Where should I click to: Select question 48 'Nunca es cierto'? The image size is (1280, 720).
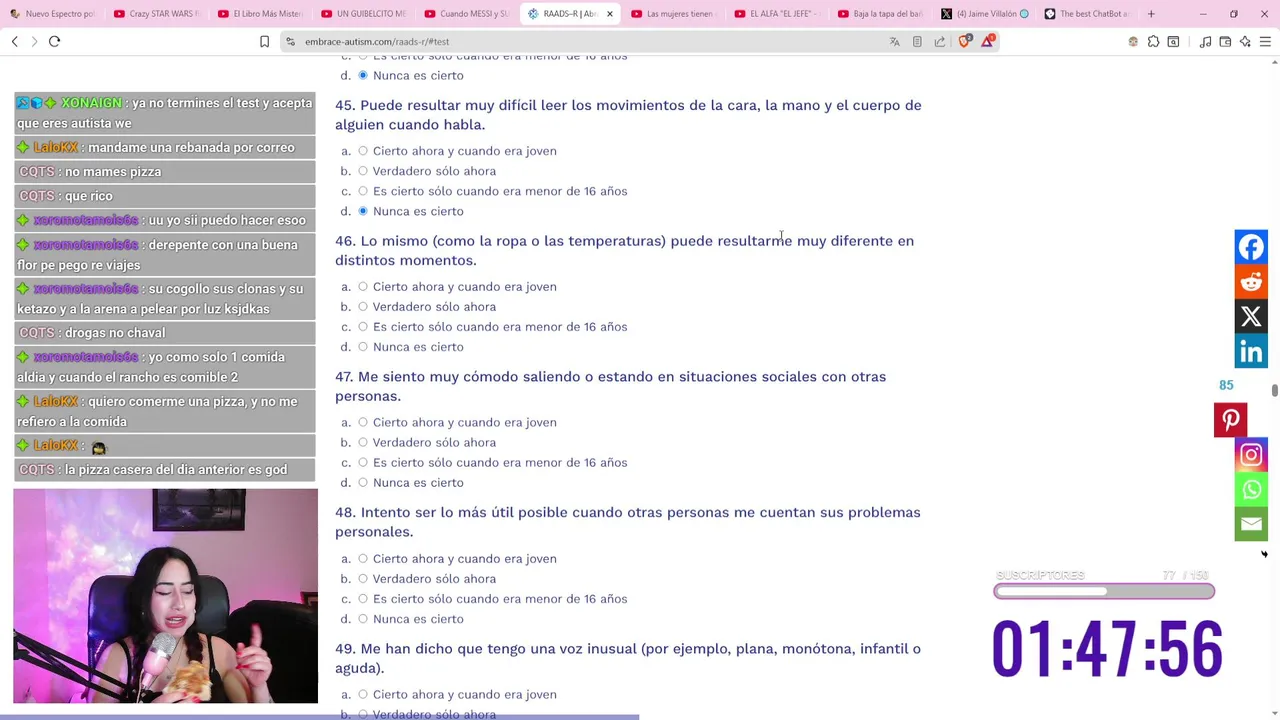point(363,619)
